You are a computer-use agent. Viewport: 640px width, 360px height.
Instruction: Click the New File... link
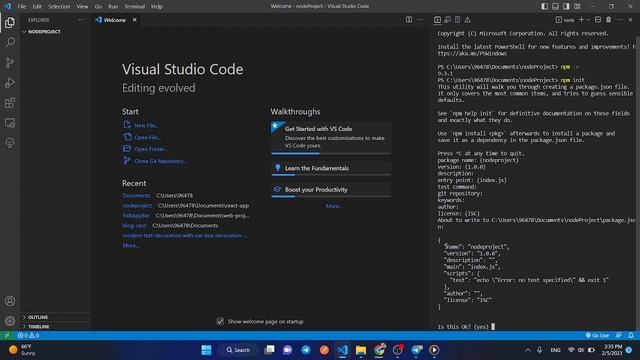(141, 125)
